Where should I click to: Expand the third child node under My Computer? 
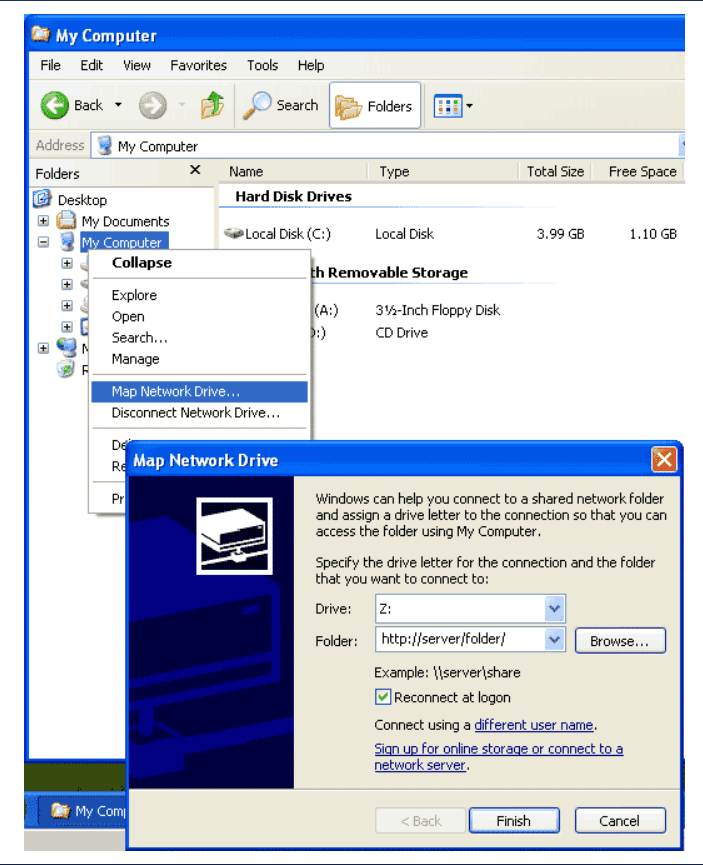pos(67,305)
